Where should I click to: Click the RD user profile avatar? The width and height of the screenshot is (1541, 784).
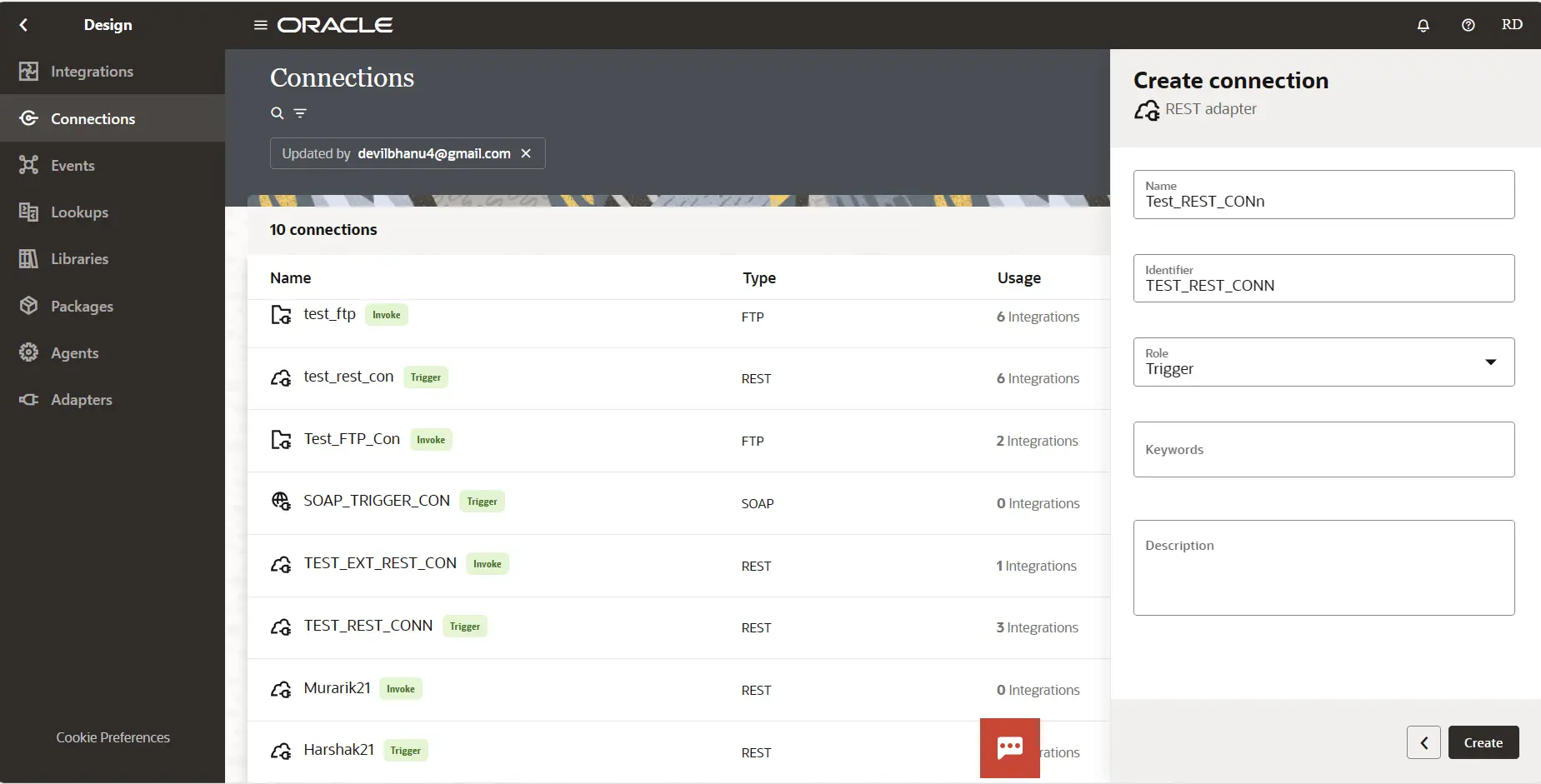tap(1511, 25)
